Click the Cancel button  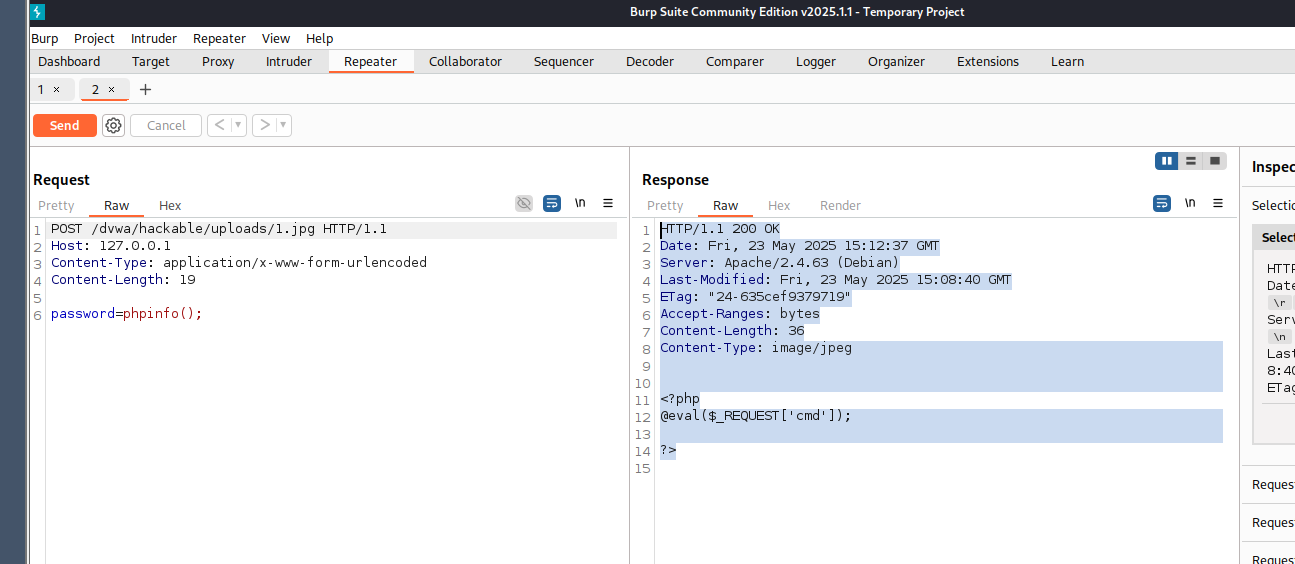(166, 125)
